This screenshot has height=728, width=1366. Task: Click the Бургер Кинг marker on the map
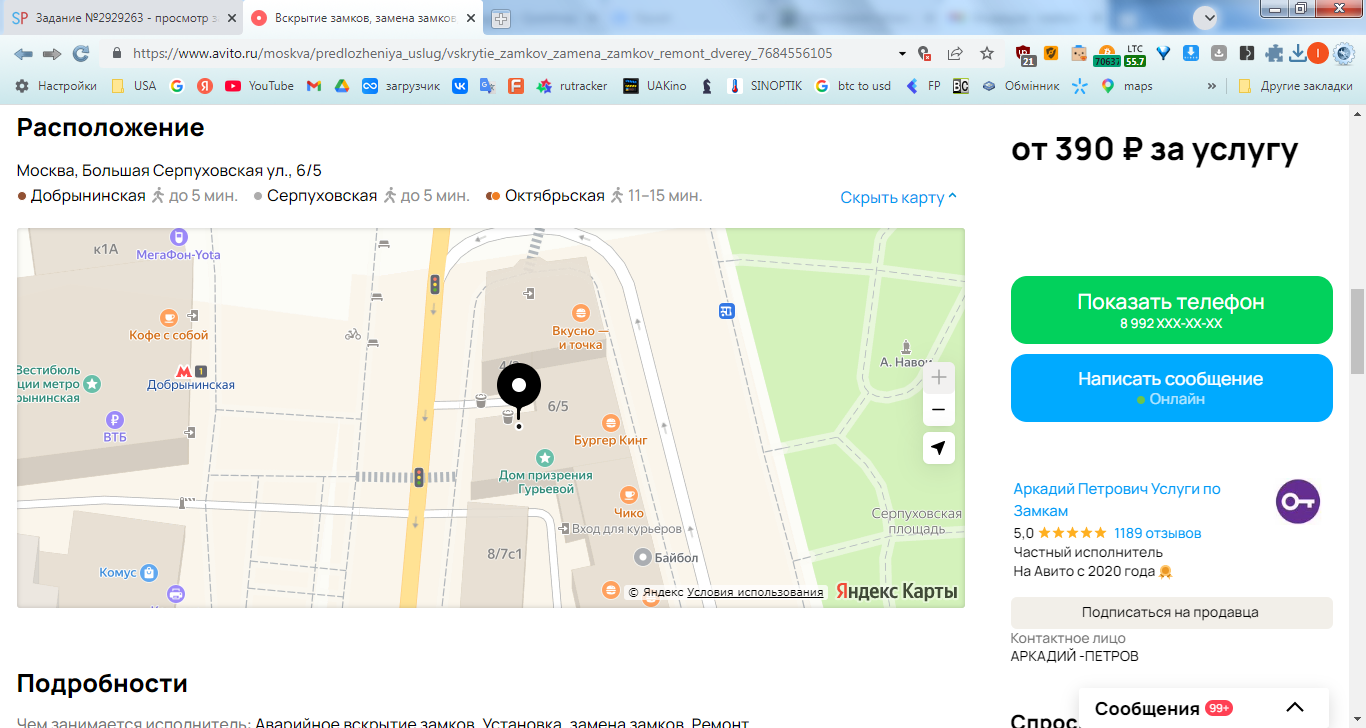[610, 423]
